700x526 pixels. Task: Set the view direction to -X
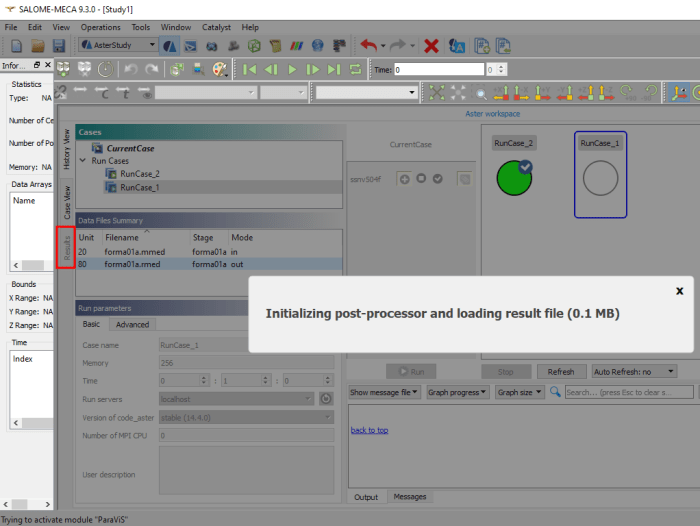521,93
